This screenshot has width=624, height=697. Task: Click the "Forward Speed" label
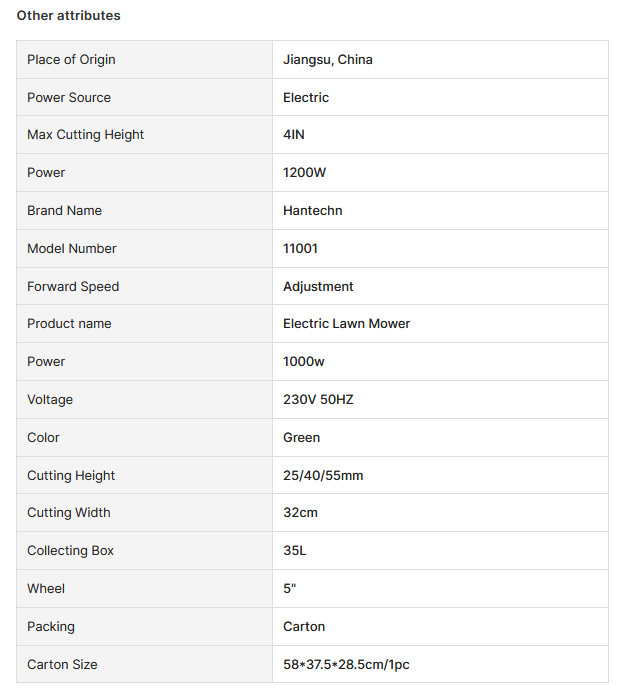tap(73, 287)
